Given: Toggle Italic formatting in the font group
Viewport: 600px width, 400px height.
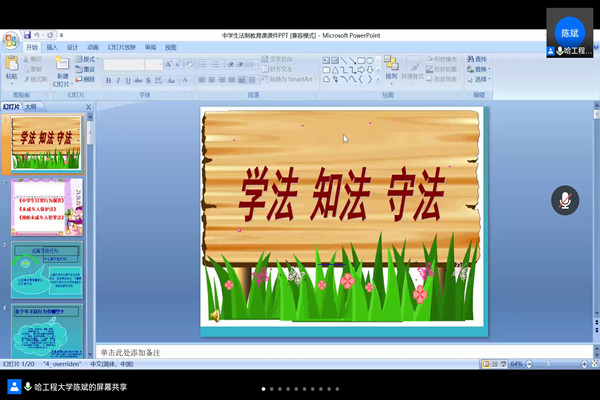Looking at the screenshot, I should (x=119, y=80).
